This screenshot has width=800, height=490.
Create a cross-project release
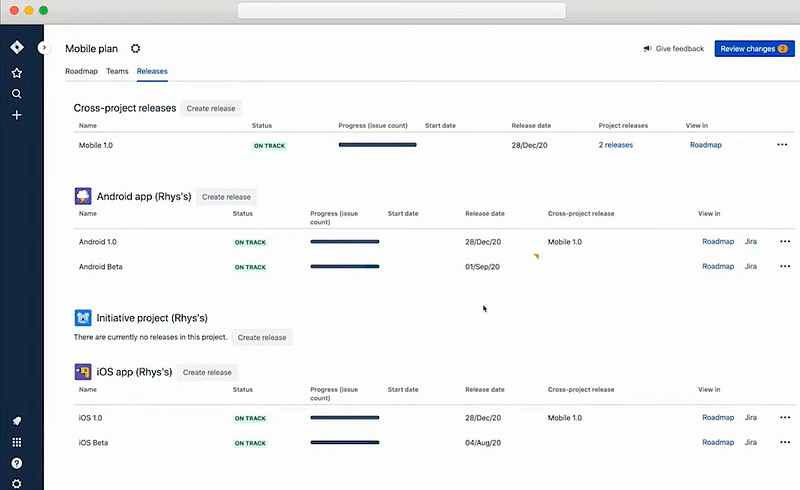click(x=211, y=108)
